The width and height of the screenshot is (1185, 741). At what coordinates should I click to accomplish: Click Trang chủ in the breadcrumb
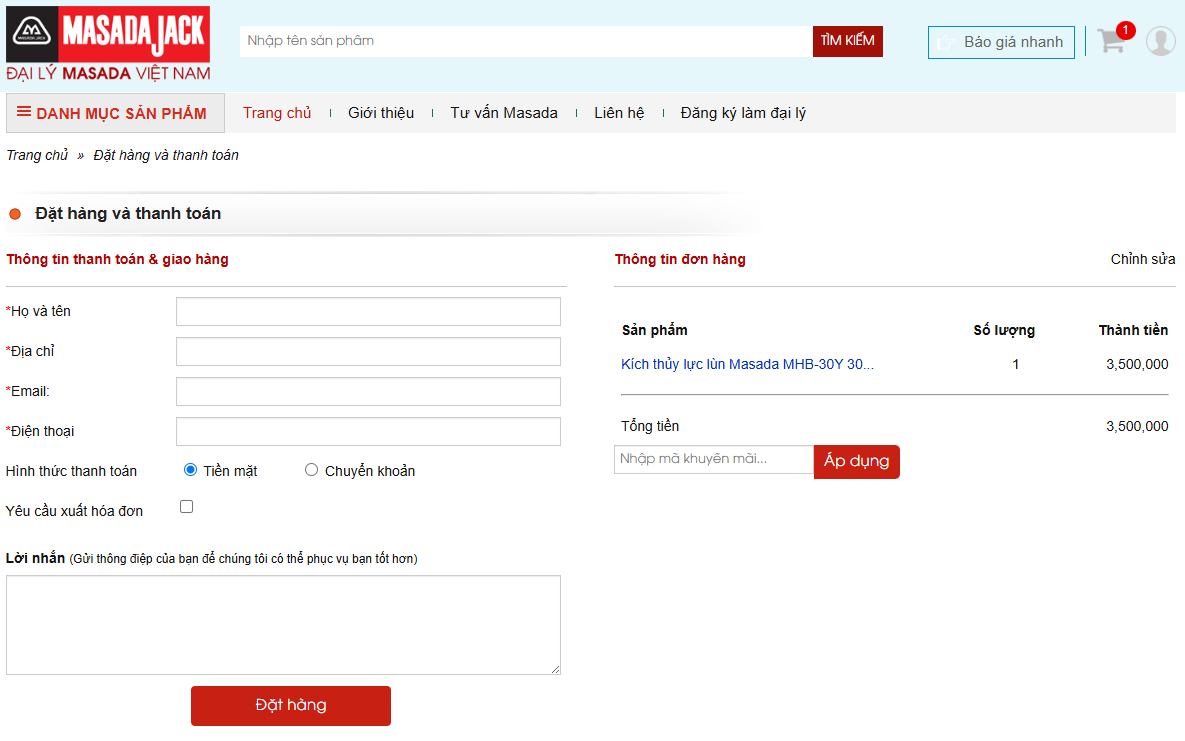coord(37,155)
